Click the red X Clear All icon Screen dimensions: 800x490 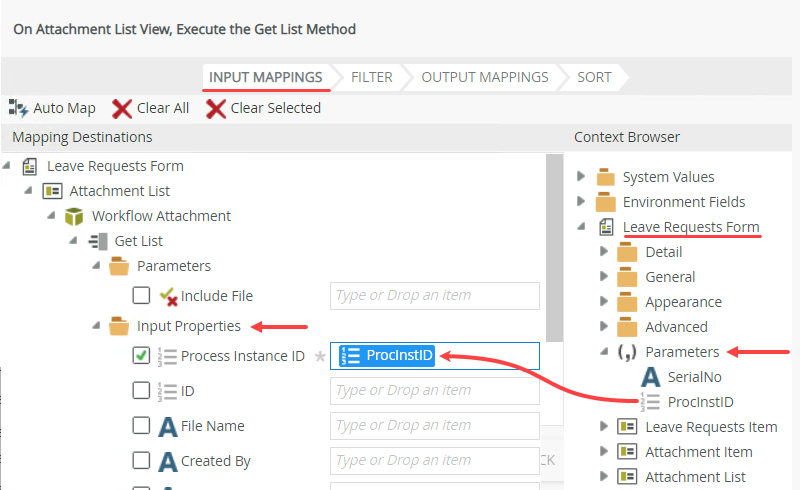pos(122,108)
